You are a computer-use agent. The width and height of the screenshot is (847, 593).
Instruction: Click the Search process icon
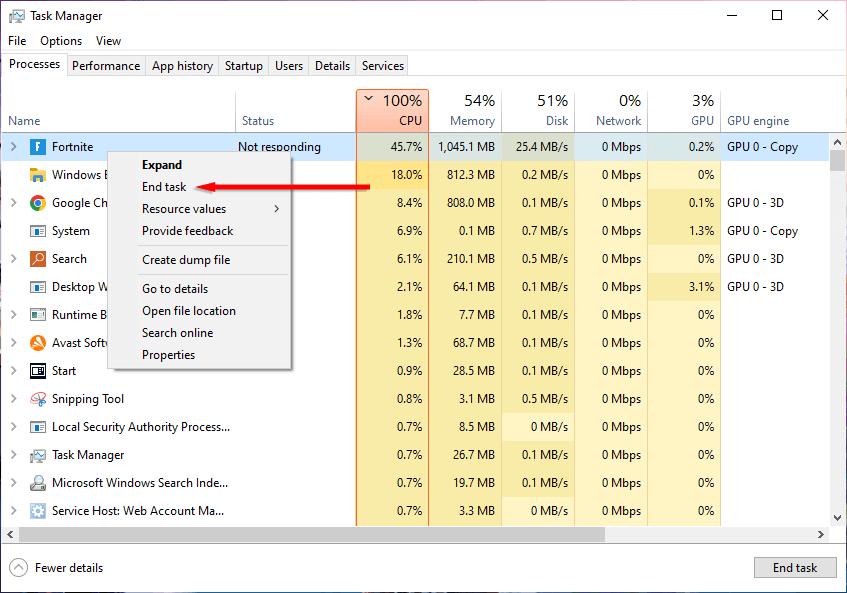[38, 259]
